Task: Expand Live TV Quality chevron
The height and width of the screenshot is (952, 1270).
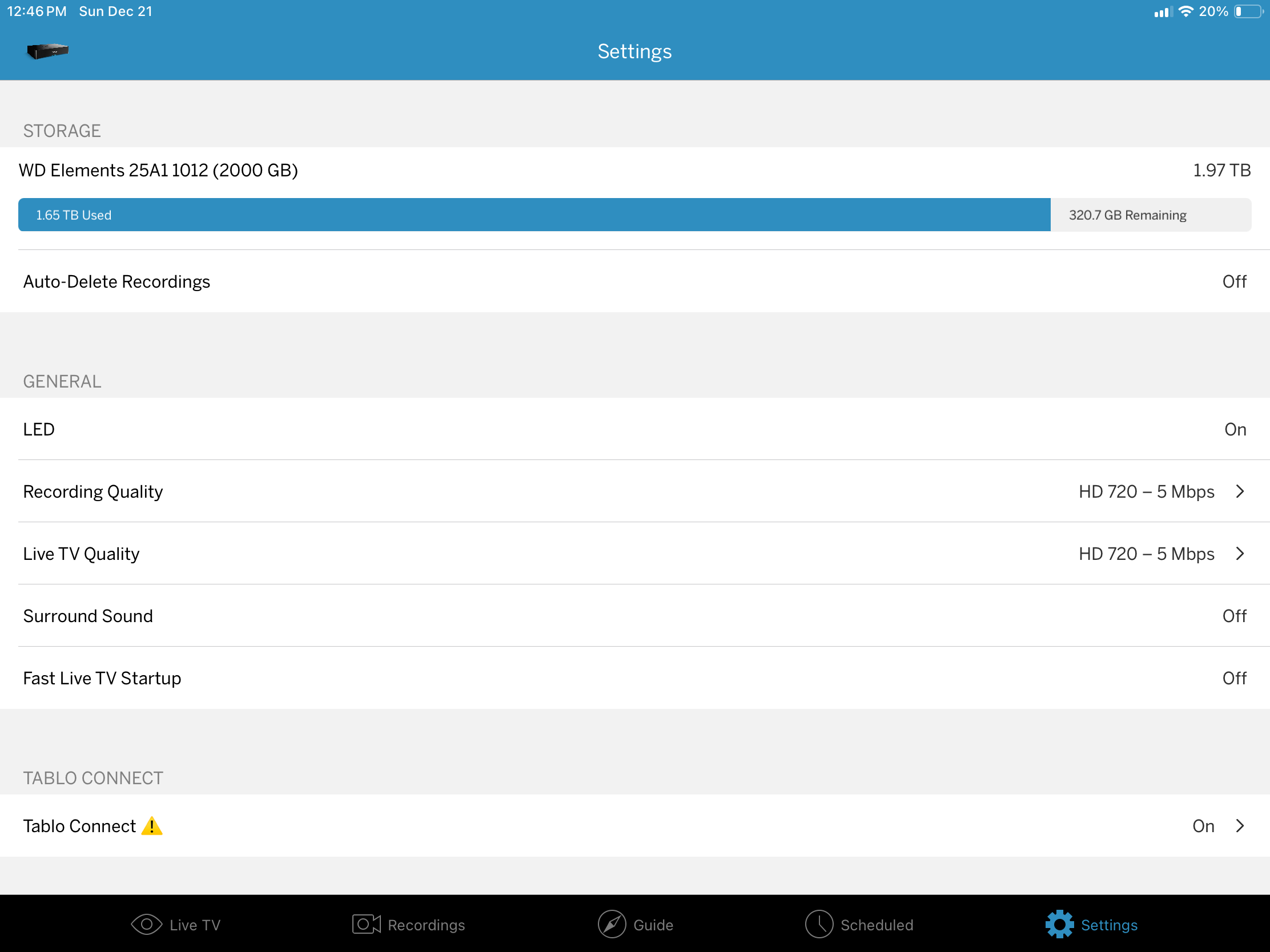Action: (1240, 554)
